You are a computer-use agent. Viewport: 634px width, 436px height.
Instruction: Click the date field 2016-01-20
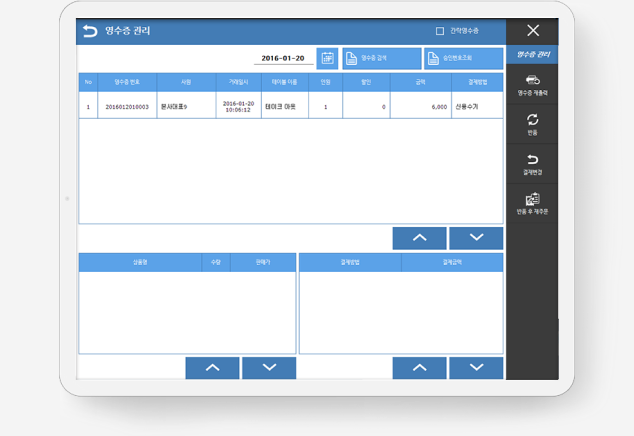coord(283,58)
